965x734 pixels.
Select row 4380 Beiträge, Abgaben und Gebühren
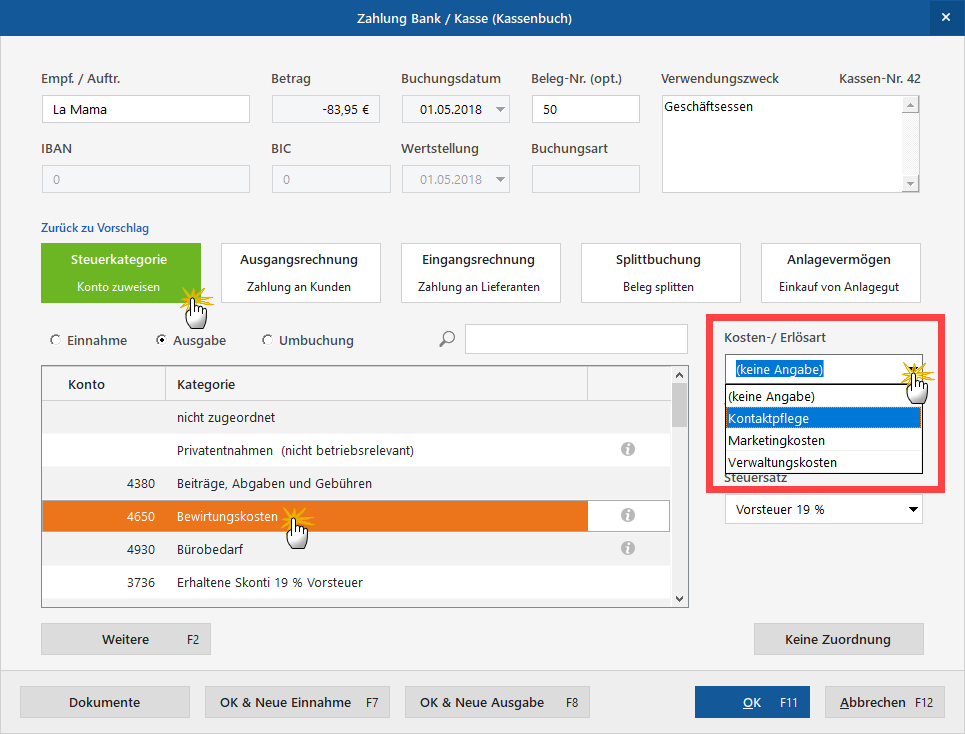pos(356,484)
